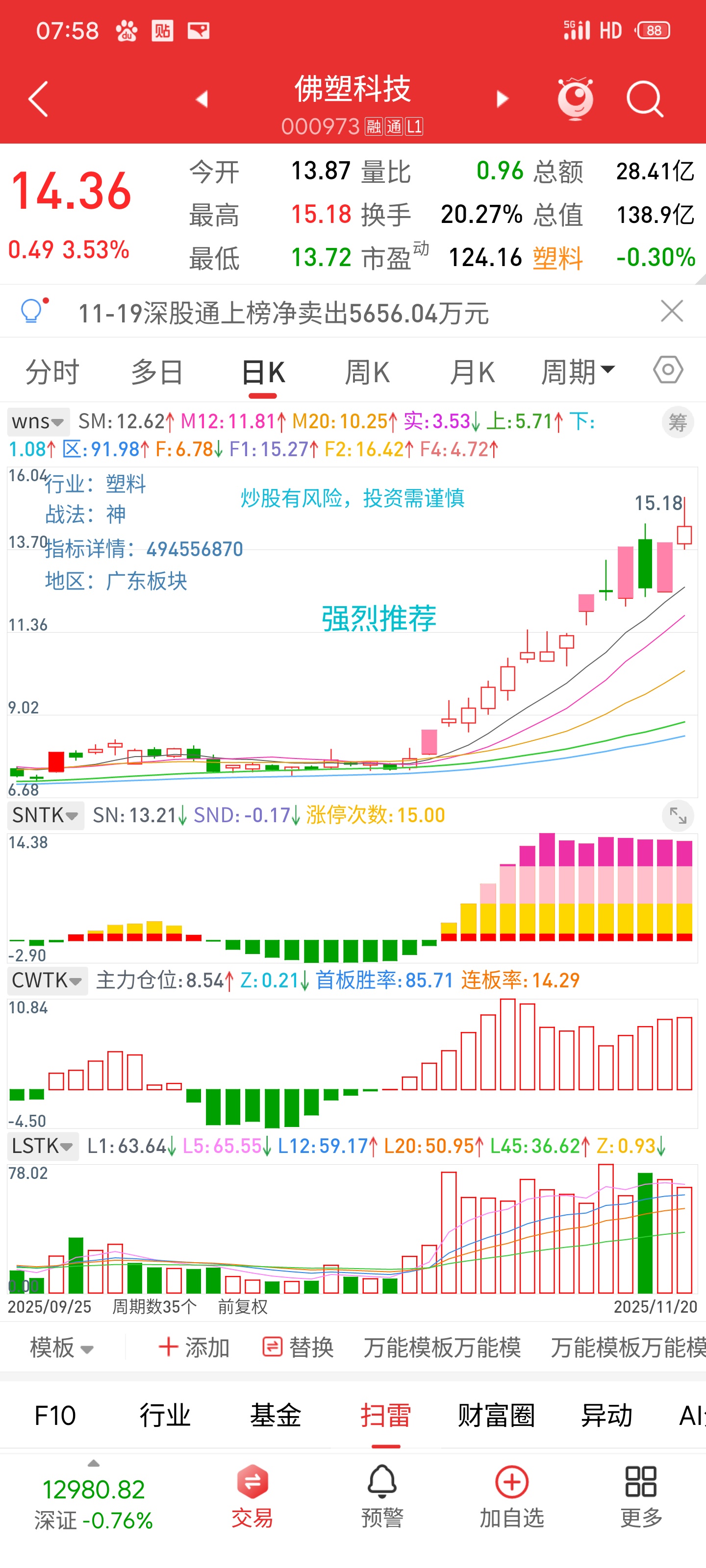Open the mascot assistant icon
Screen dimensions: 706x1568
tap(575, 98)
